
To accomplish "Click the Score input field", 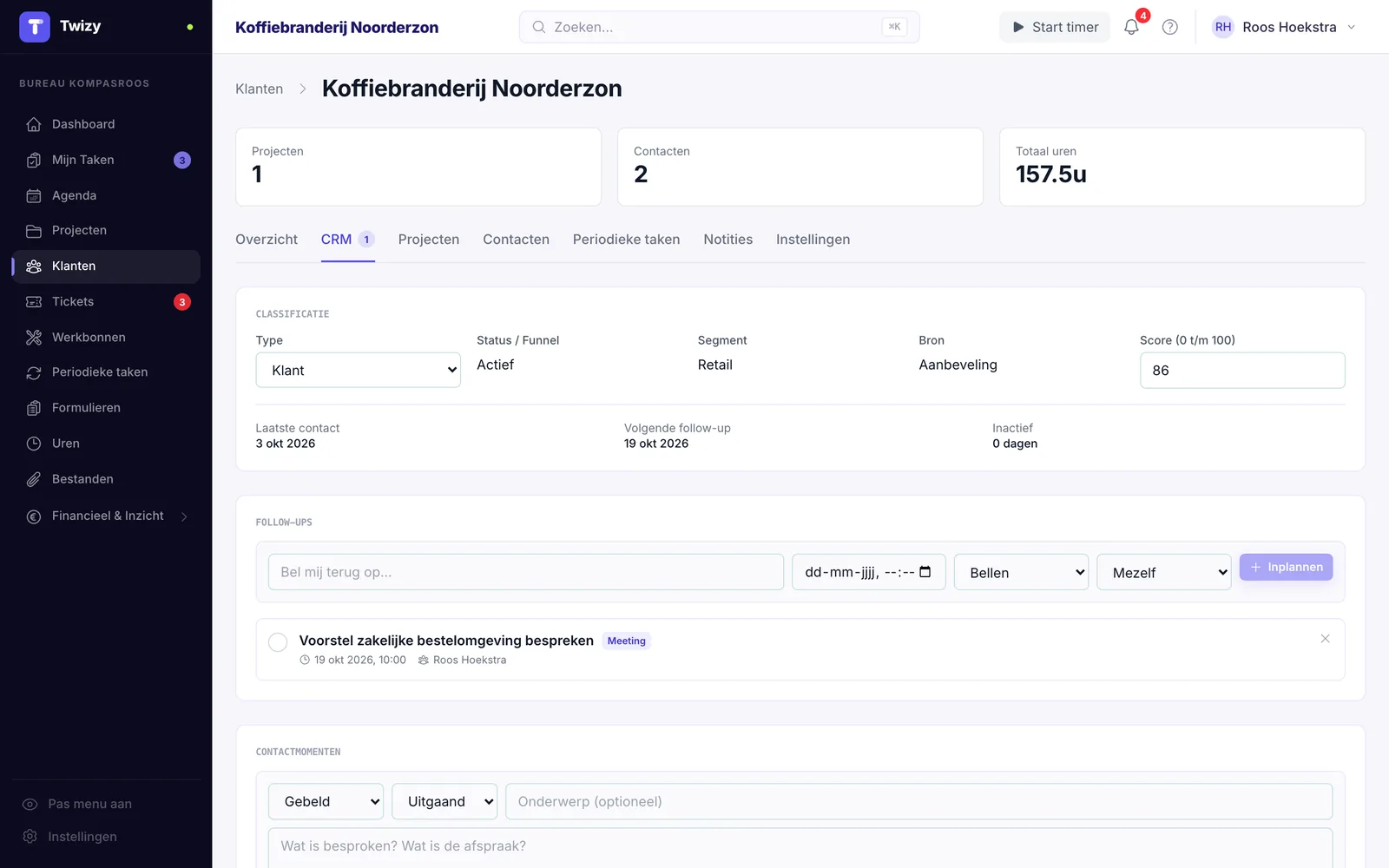I will (1242, 370).
